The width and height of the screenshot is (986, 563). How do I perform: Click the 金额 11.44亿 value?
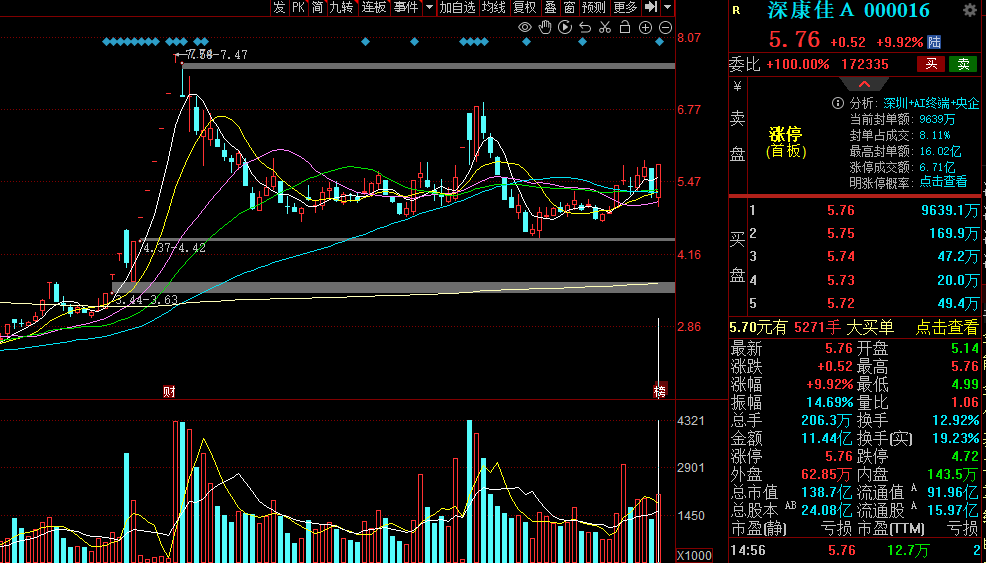click(827, 438)
